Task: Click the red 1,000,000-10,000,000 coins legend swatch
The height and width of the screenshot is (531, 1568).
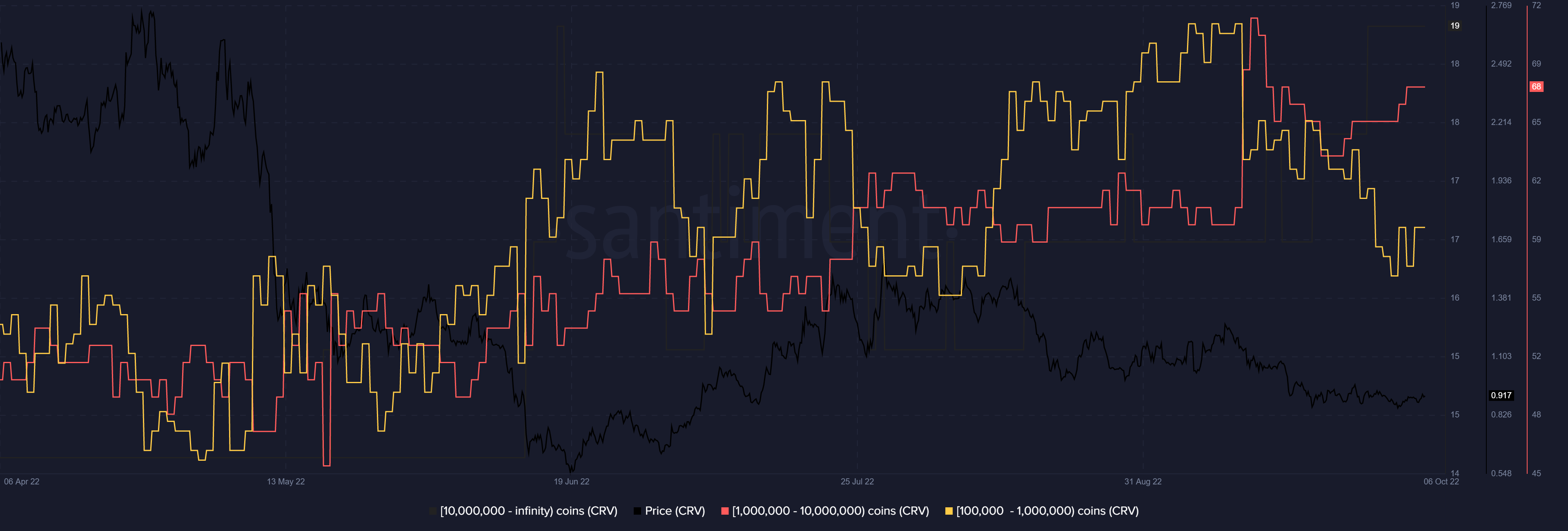Action: pos(724,511)
